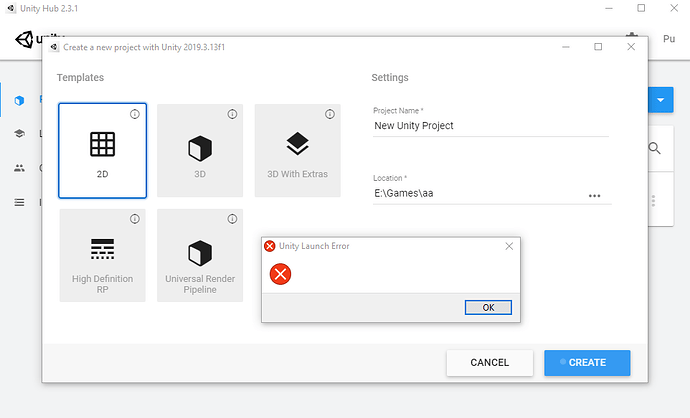Open Projects section in Unity Hub sidebar
Screen dimensions: 690x418
pyautogui.click(x=19, y=100)
